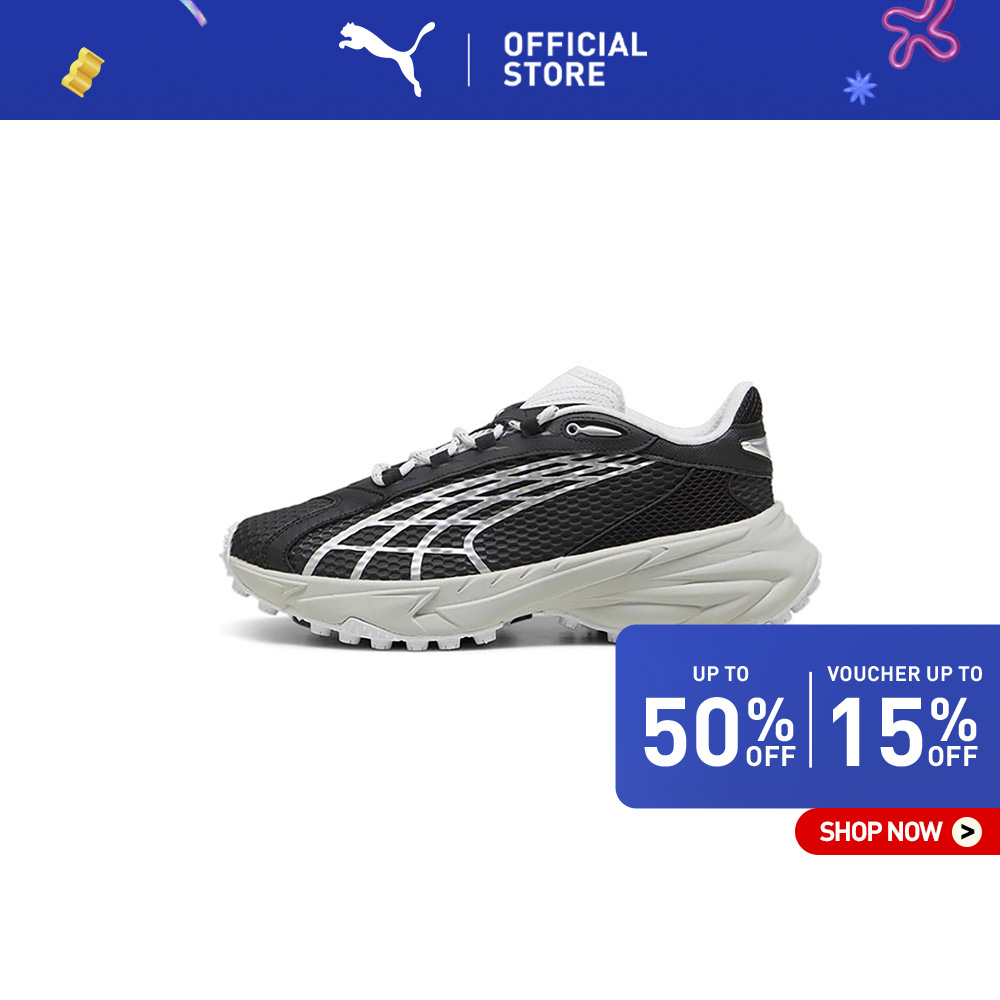Click the arrow circle beside Shop Now
1000x1000 pixels.
pos(967,832)
